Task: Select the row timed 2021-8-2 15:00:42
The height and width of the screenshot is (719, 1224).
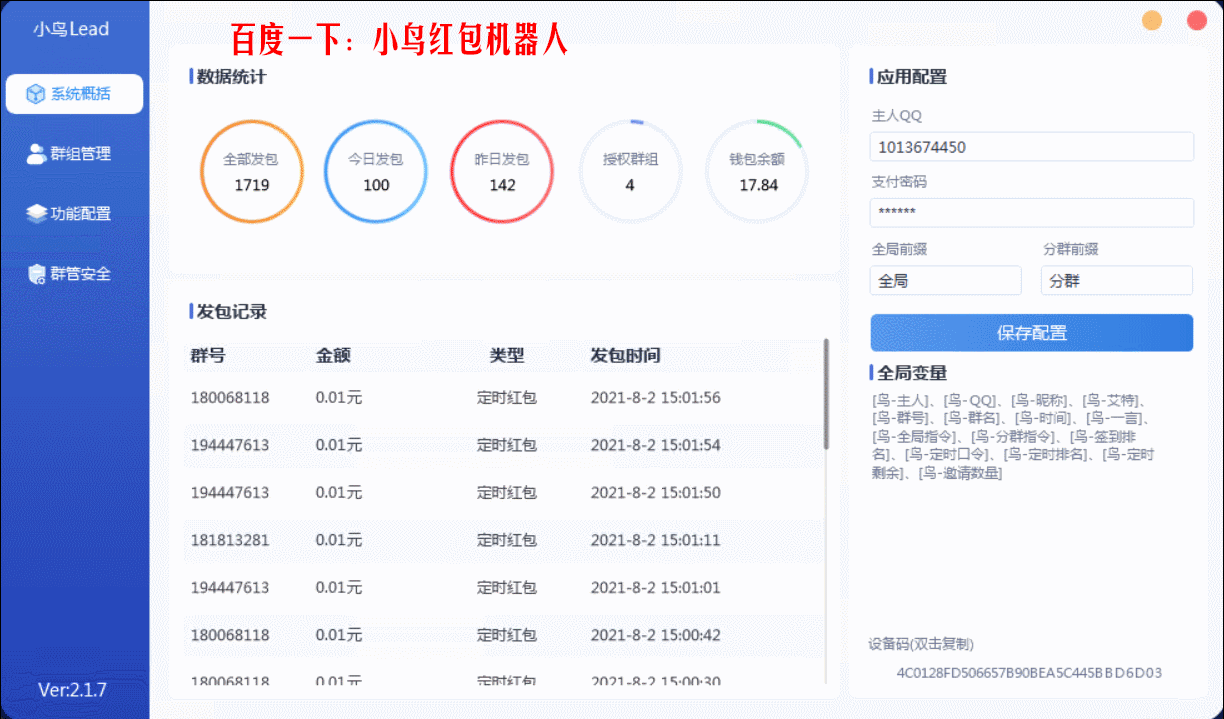Action: [503, 635]
